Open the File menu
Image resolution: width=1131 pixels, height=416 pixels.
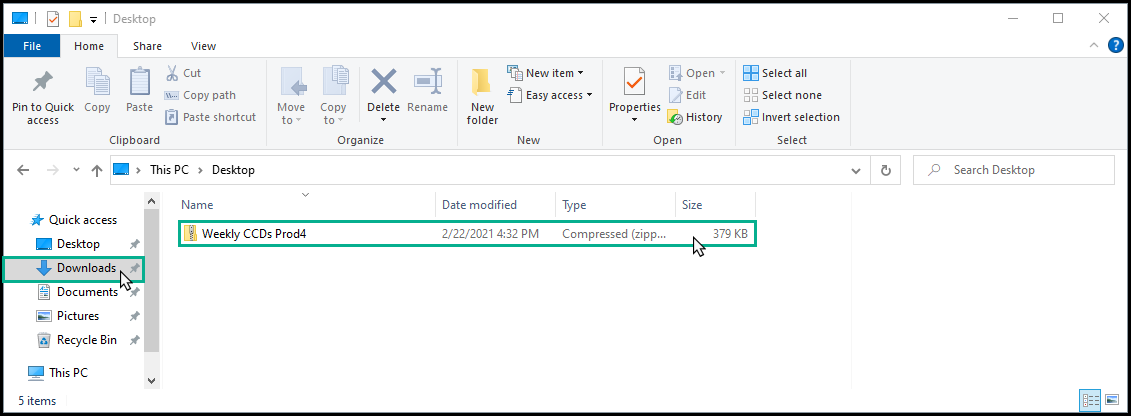(x=32, y=45)
